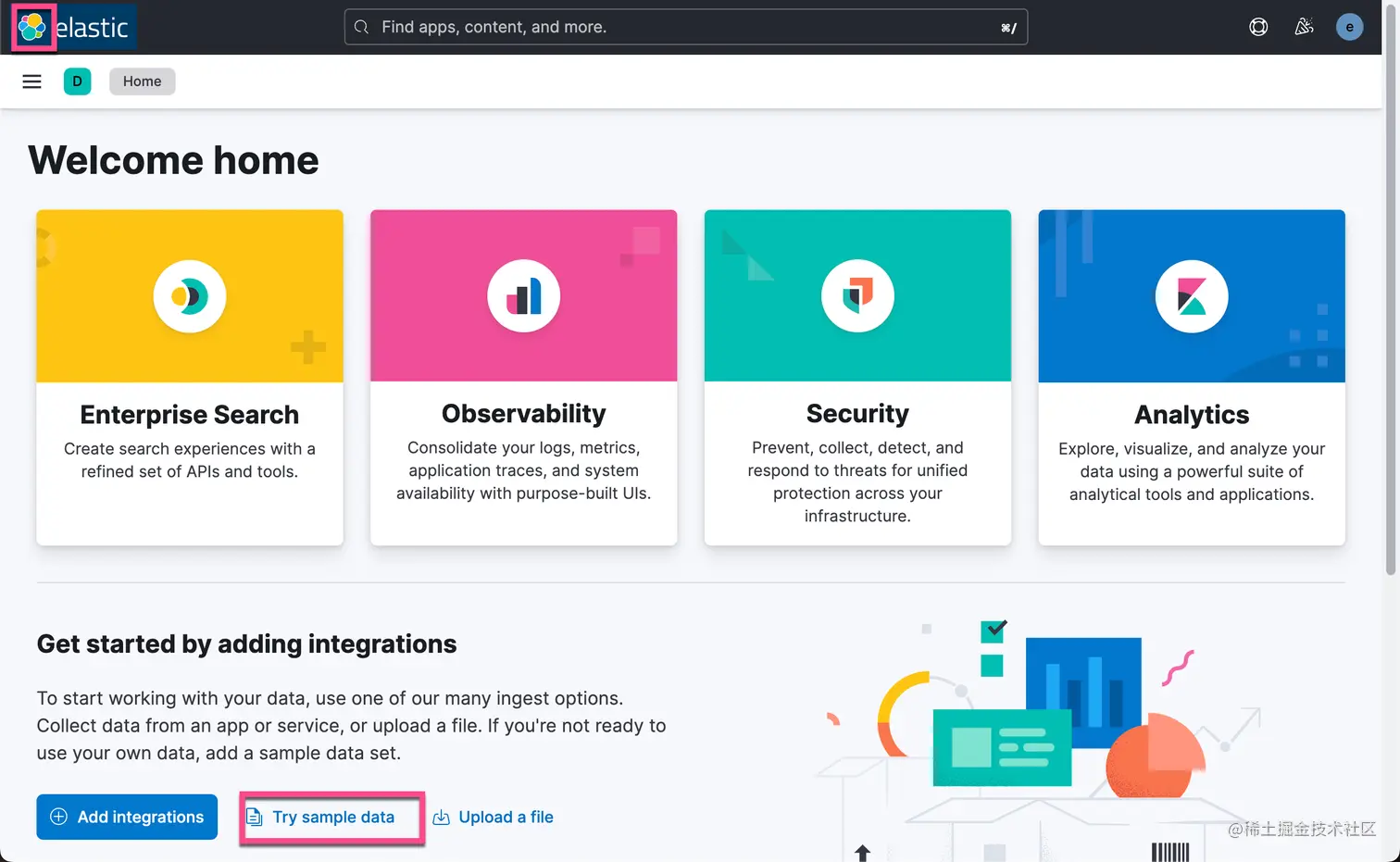Click the Elastic logo icon
1400x862 pixels.
coord(32,27)
